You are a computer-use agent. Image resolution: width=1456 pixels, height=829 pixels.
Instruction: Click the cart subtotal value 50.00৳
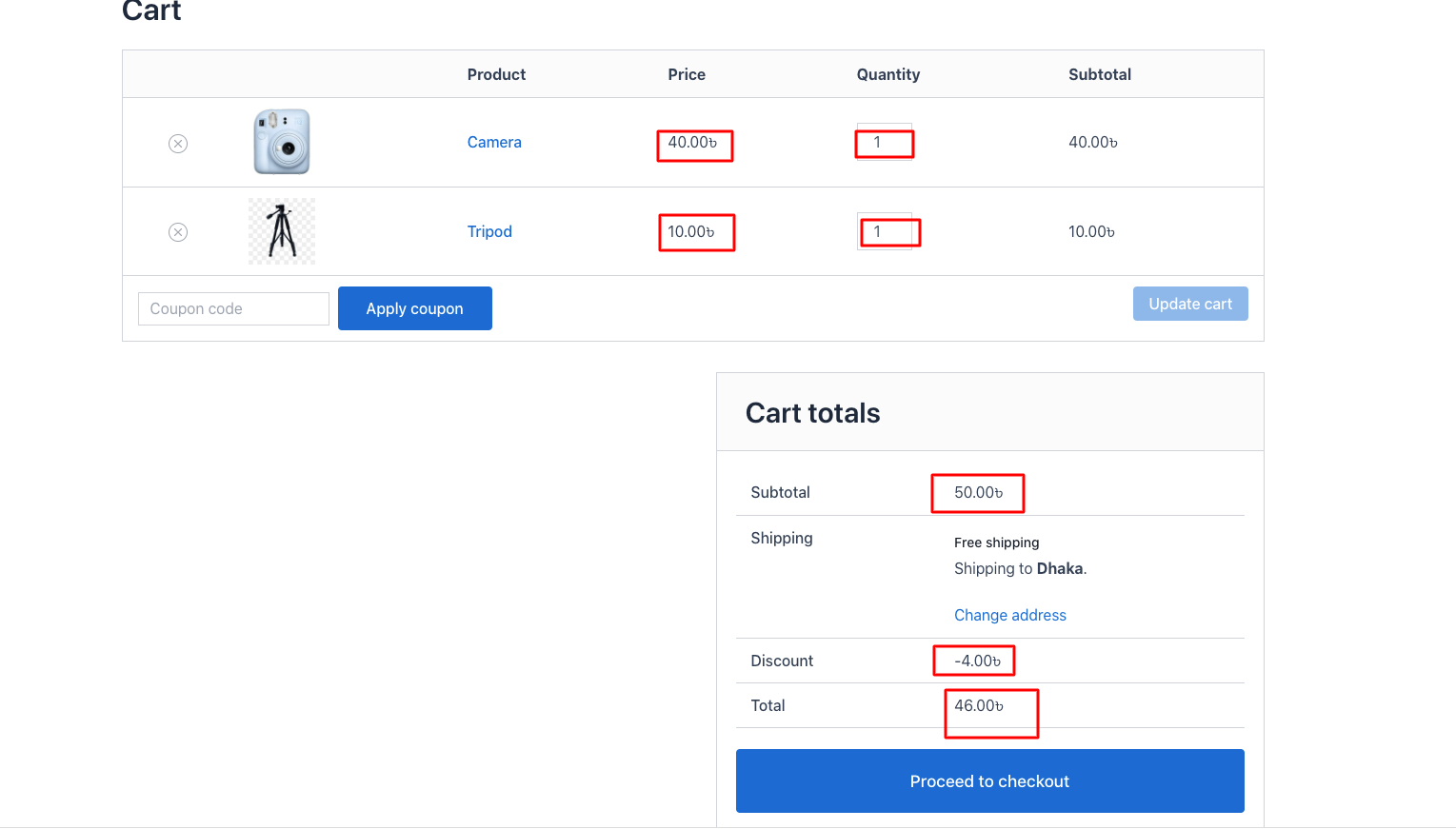click(x=979, y=492)
